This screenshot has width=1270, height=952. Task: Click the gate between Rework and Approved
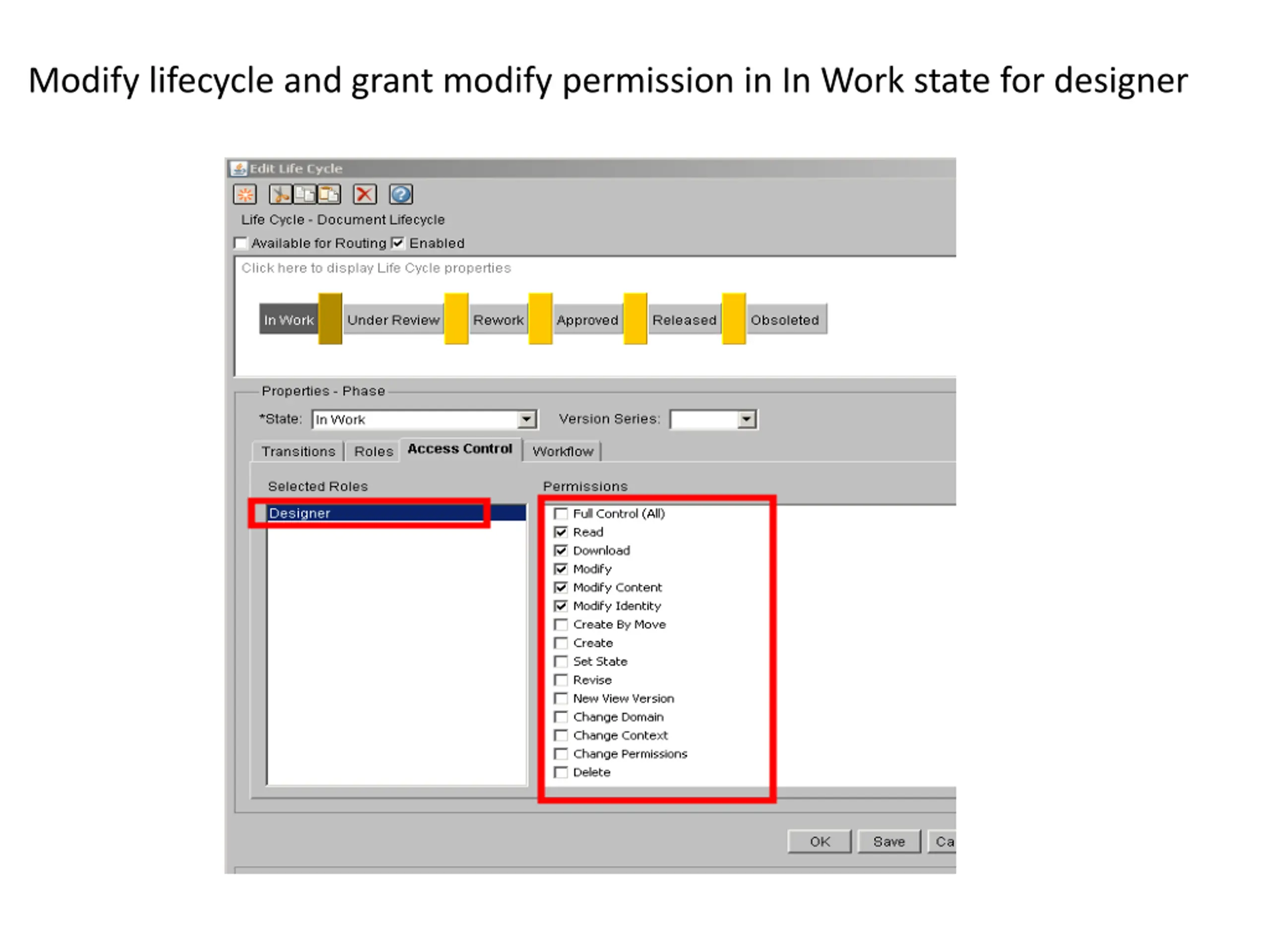click(x=540, y=318)
